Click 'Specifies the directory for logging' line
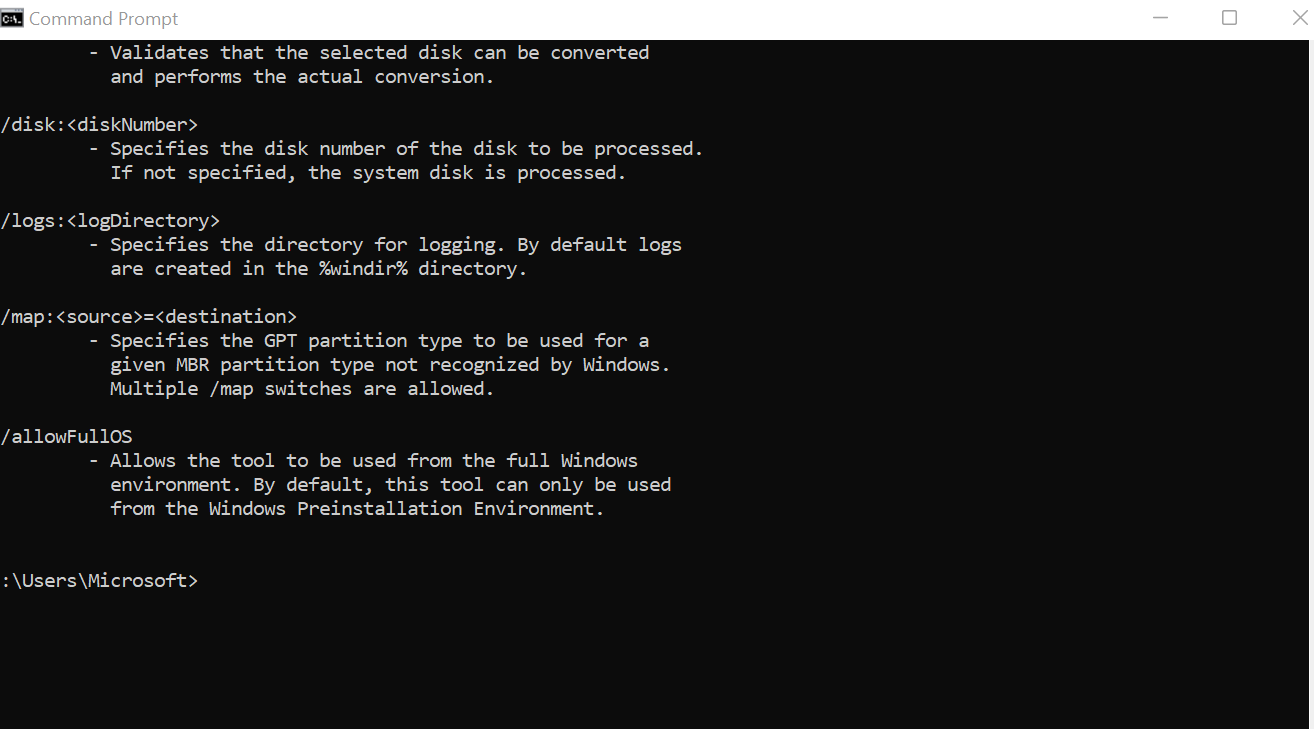The image size is (1314, 729). [x=395, y=245]
